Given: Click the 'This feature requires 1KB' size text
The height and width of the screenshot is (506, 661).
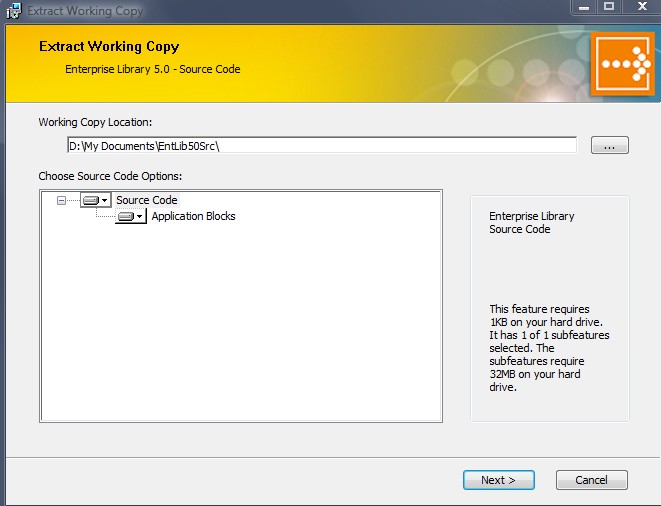Looking at the screenshot, I should coord(549,348).
